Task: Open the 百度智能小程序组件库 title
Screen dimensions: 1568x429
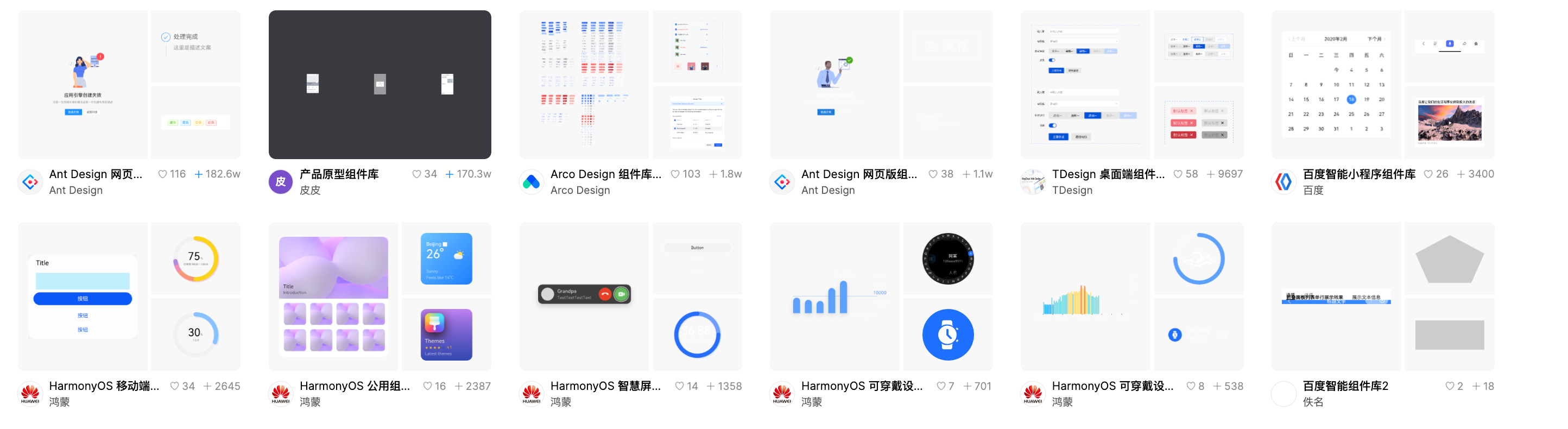Action: [x=1358, y=174]
